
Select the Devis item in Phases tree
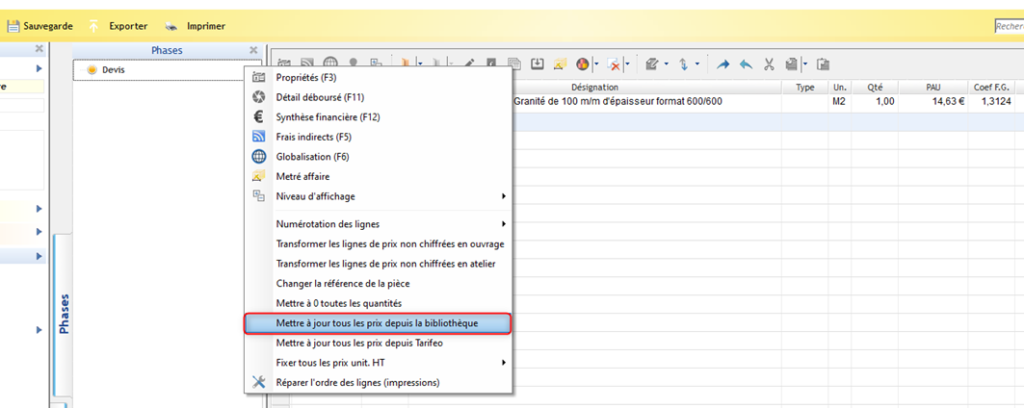pyautogui.click(x=112, y=70)
